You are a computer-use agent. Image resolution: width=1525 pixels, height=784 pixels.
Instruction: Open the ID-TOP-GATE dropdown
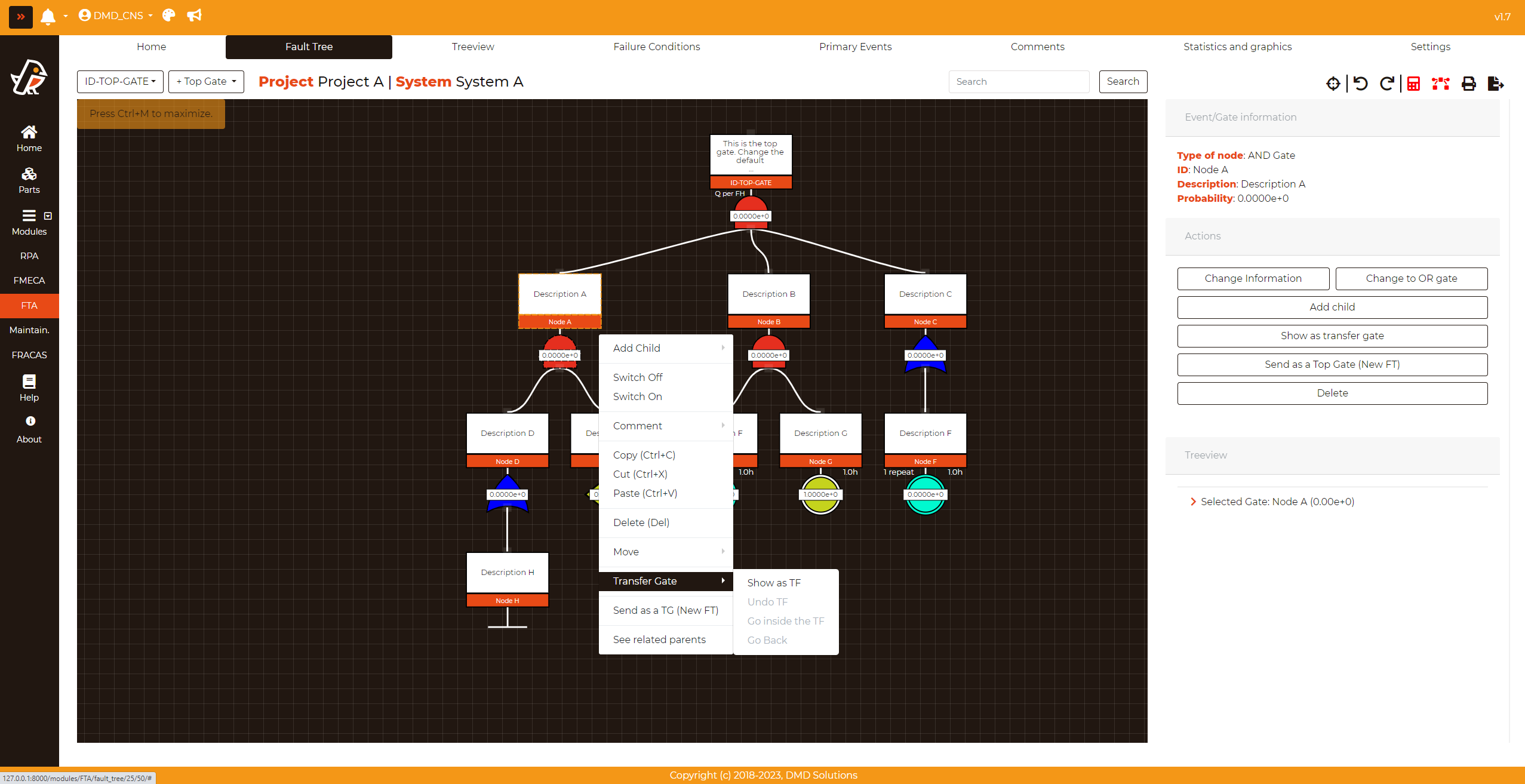[x=120, y=81]
